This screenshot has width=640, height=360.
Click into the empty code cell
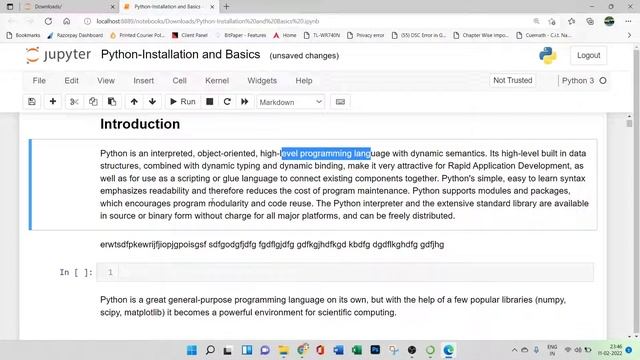pyautogui.click(x=355, y=272)
